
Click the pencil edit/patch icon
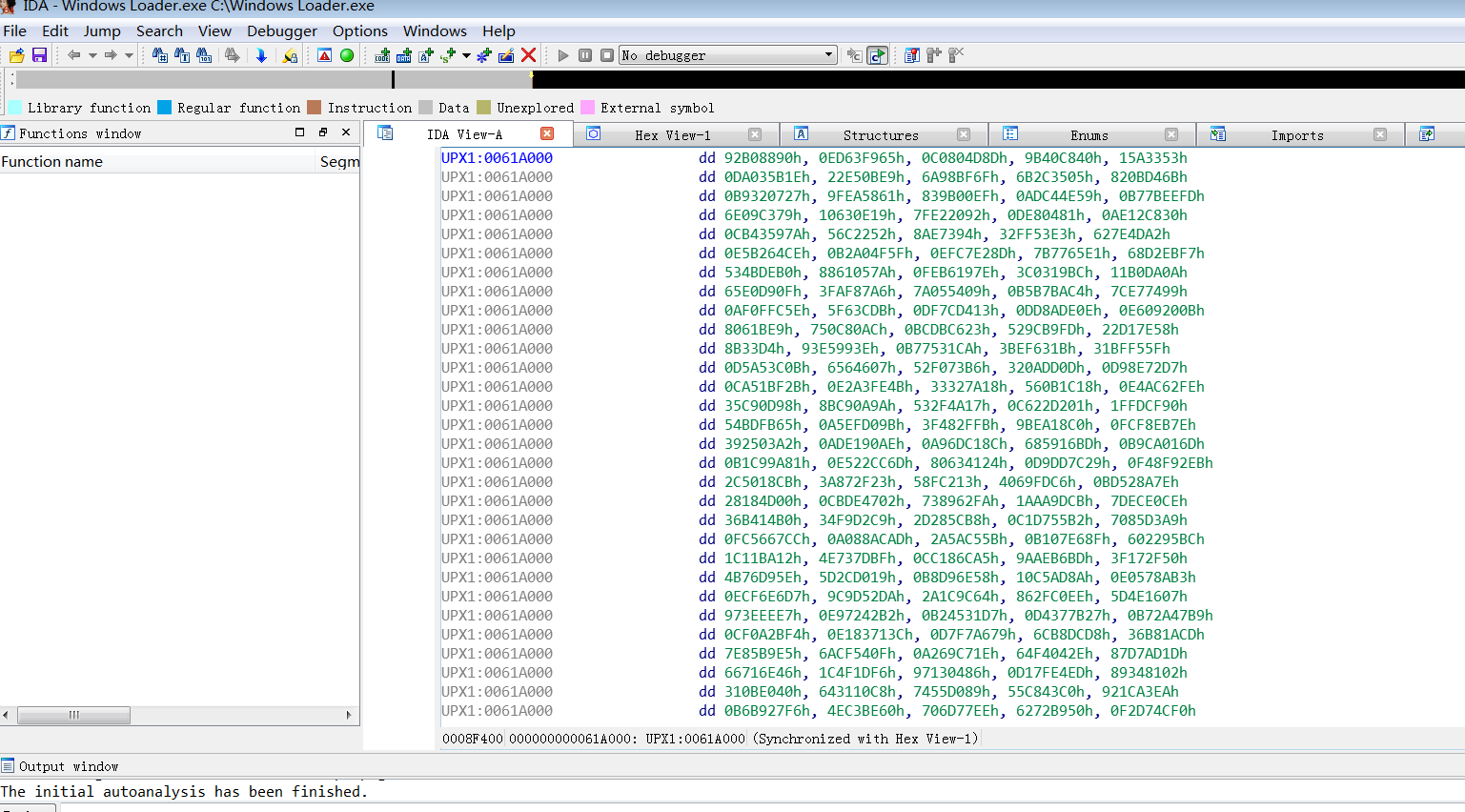pyautogui.click(x=506, y=55)
